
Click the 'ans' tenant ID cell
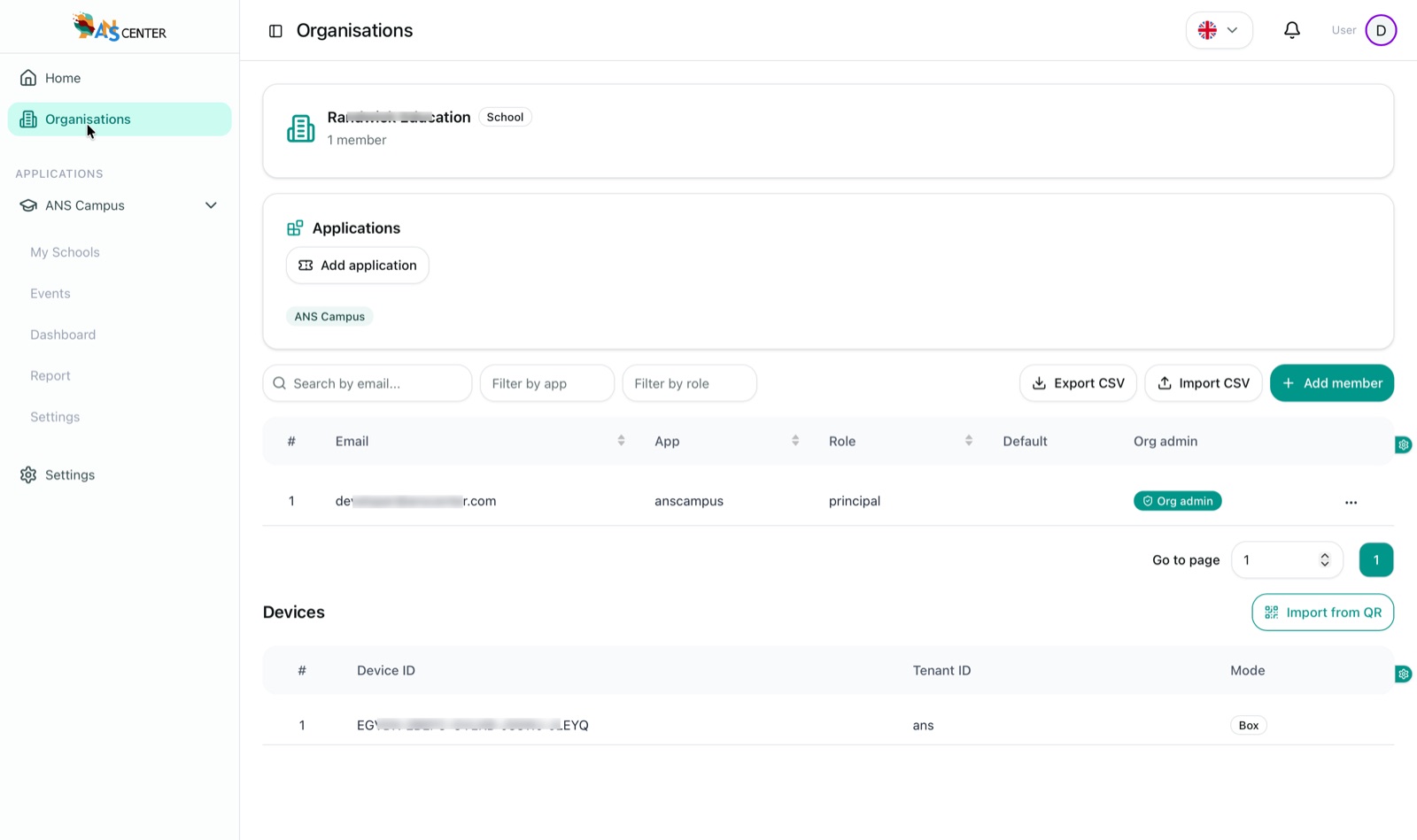(x=923, y=726)
